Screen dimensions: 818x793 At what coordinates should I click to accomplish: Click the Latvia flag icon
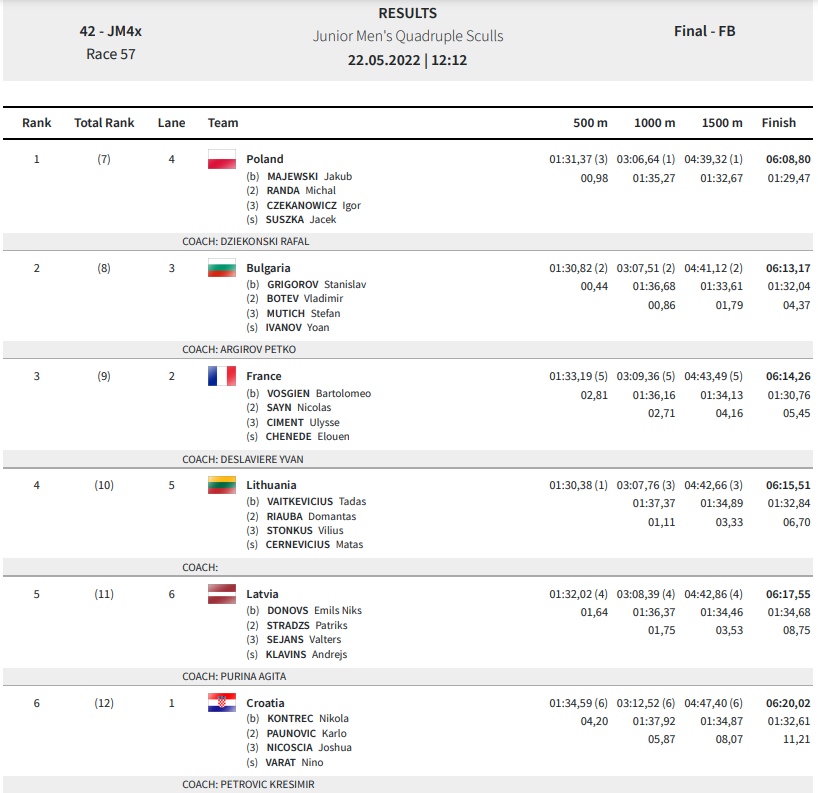222,594
